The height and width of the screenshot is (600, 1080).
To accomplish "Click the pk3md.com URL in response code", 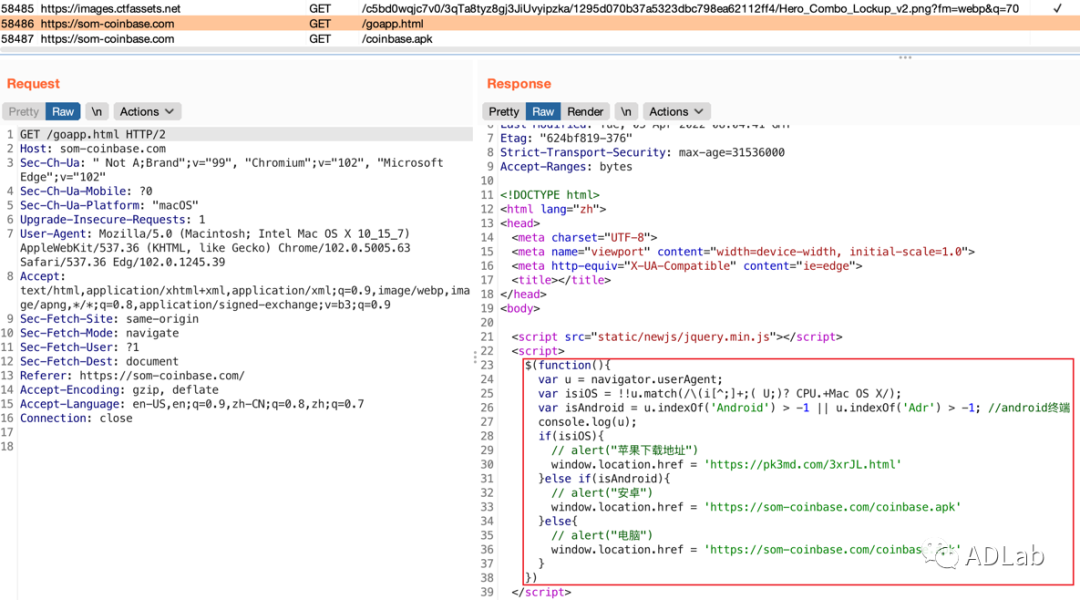I will 805,465.
